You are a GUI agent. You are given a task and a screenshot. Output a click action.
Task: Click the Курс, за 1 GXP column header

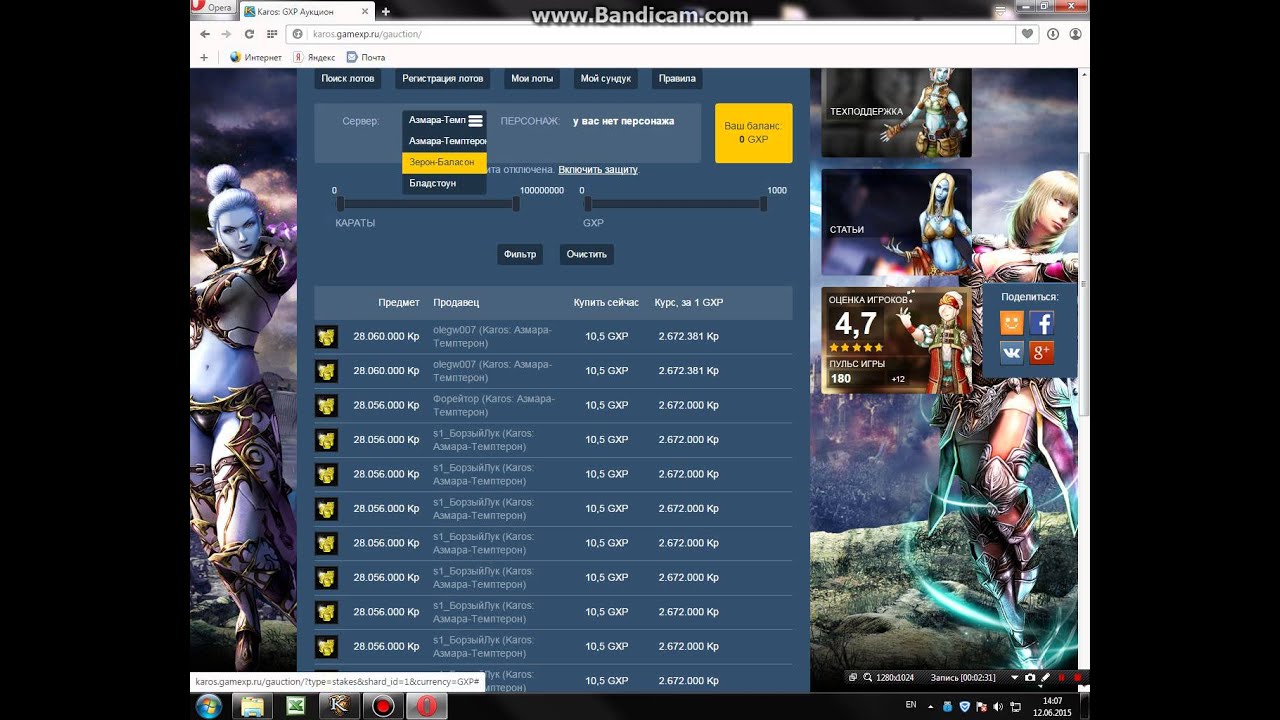689,302
